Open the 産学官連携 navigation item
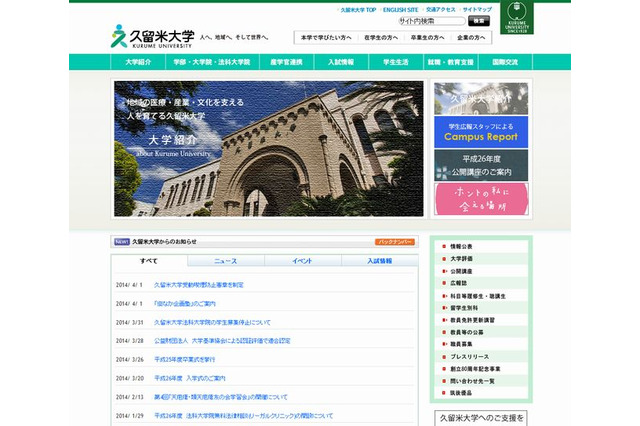The height and width of the screenshot is (426, 640). pos(286,62)
